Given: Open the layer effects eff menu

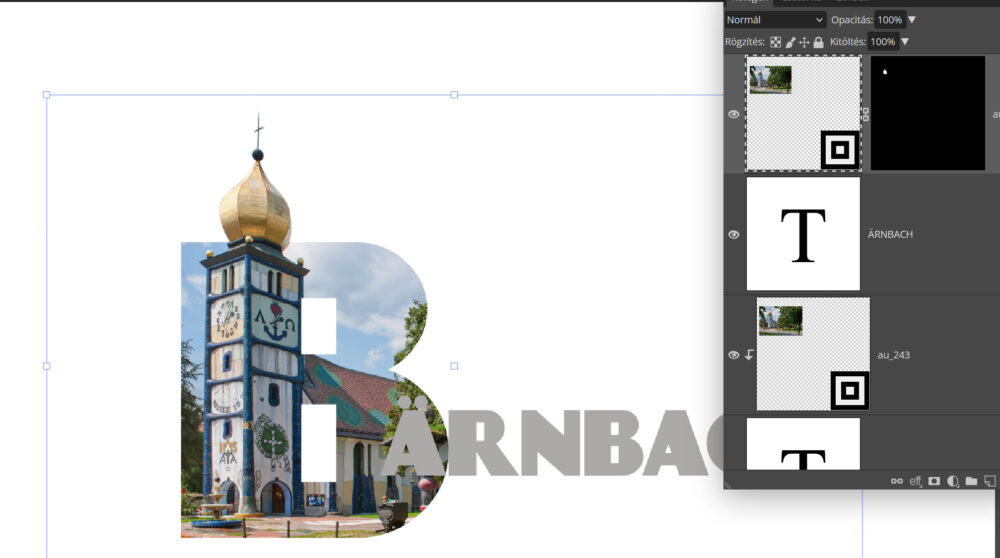Looking at the screenshot, I should pos(916,481).
